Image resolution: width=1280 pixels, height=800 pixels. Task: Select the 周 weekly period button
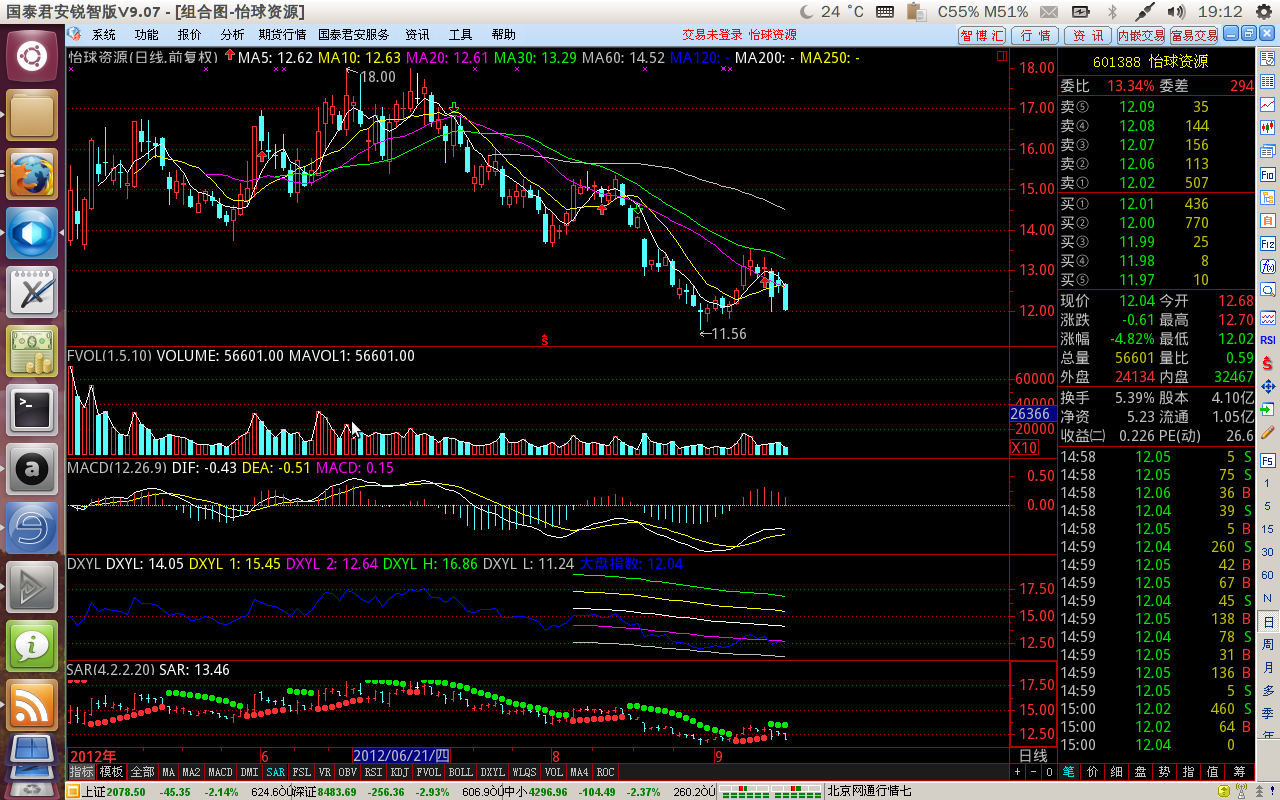coord(1268,644)
